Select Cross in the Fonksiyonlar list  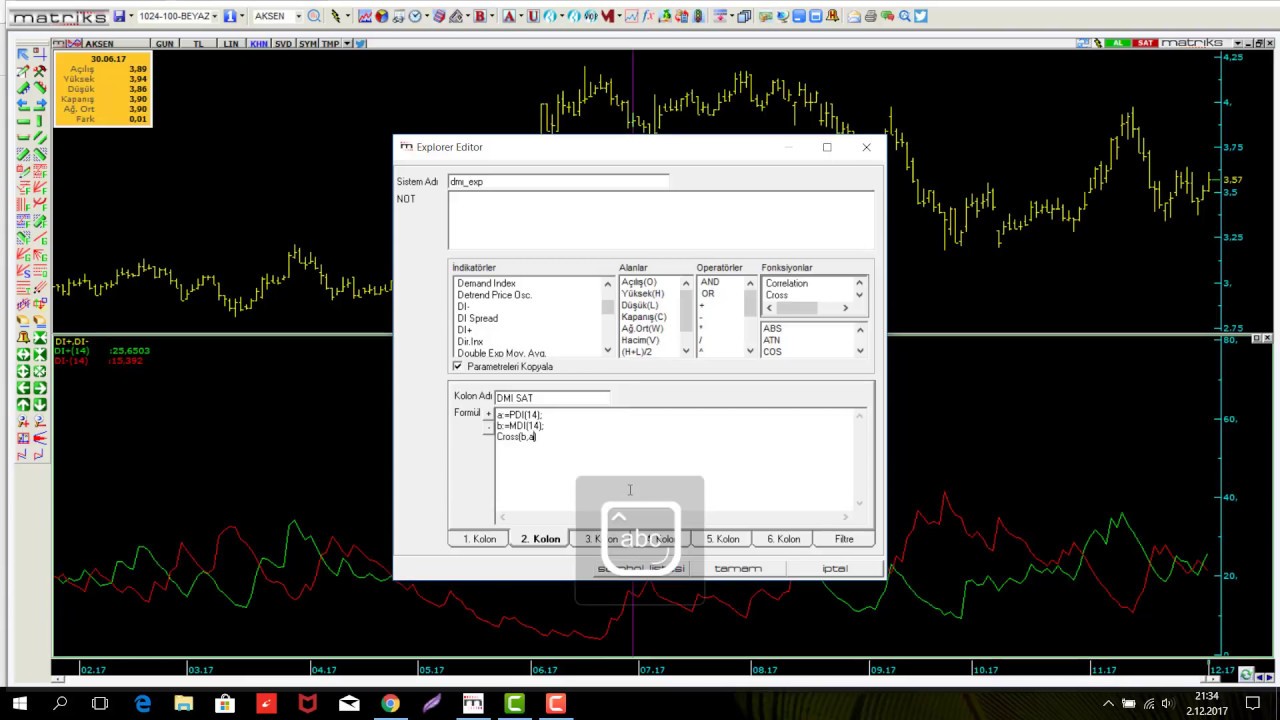point(777,295)
